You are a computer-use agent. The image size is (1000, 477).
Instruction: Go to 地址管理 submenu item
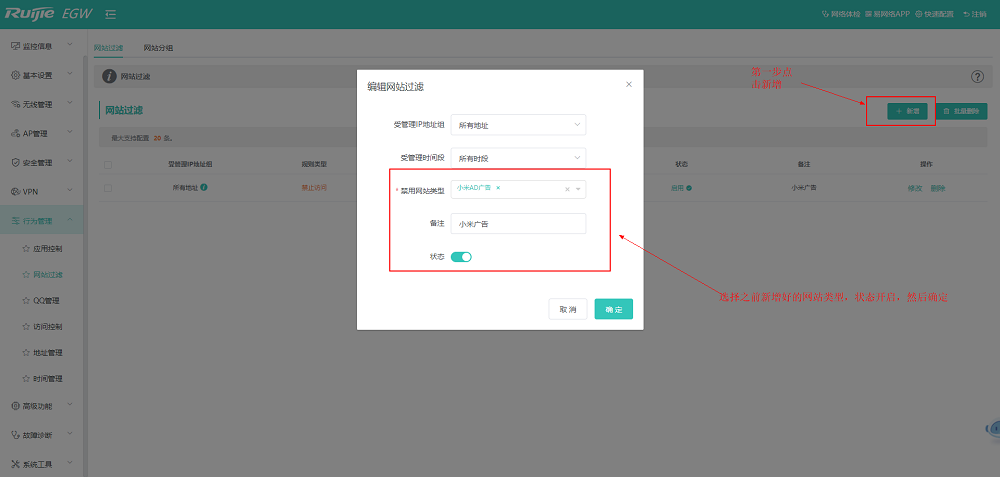pos(42,353)
